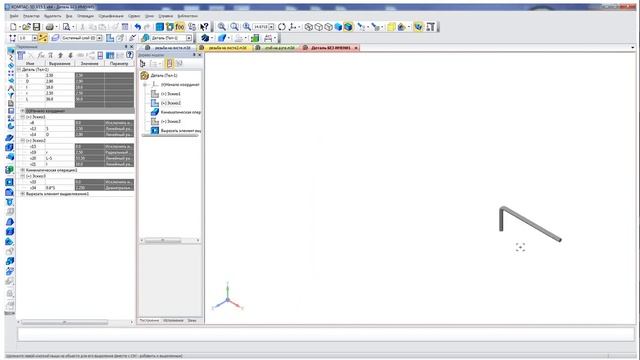This screenshot has height=360, width=640.
Task: Click the bent rod 3D model in viewport
Action: click(x=530, y=223)
